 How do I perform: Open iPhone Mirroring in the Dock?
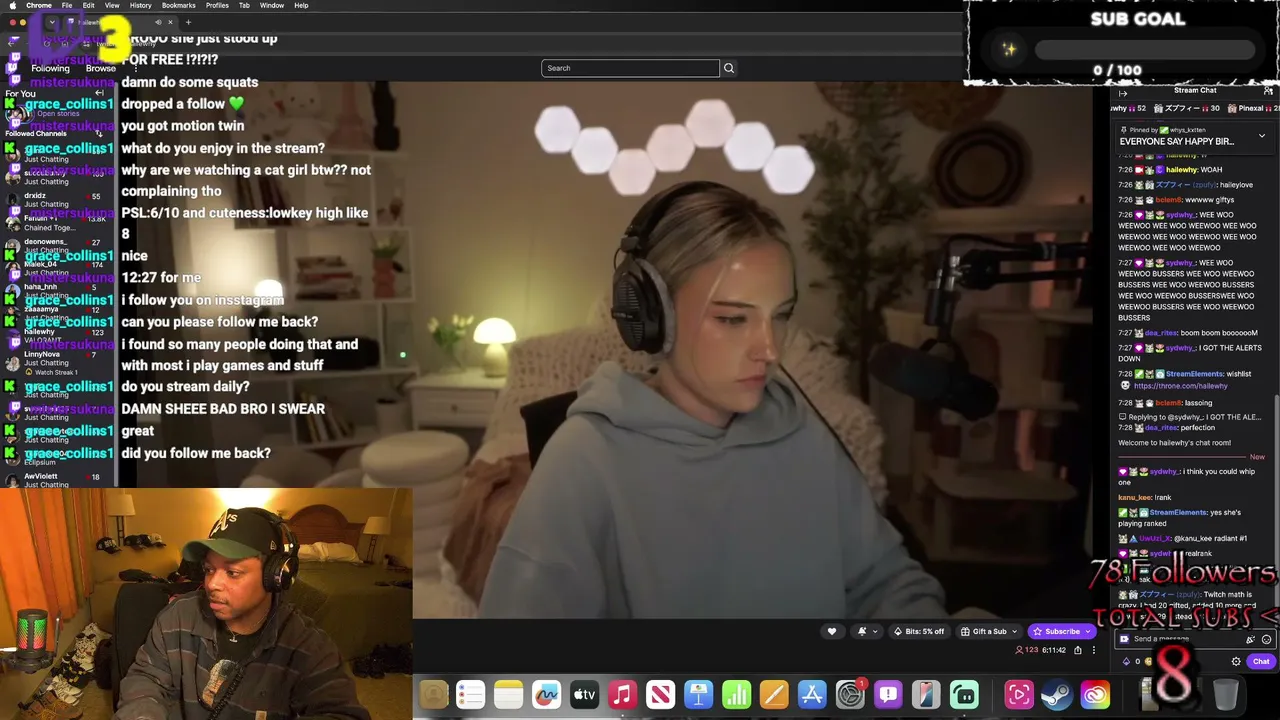point(926,694)
